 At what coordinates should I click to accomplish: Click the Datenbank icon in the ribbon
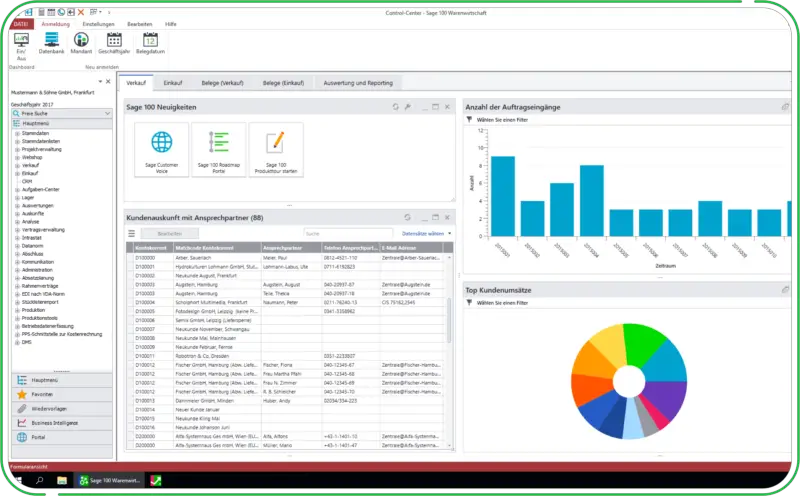coord(50,41)
